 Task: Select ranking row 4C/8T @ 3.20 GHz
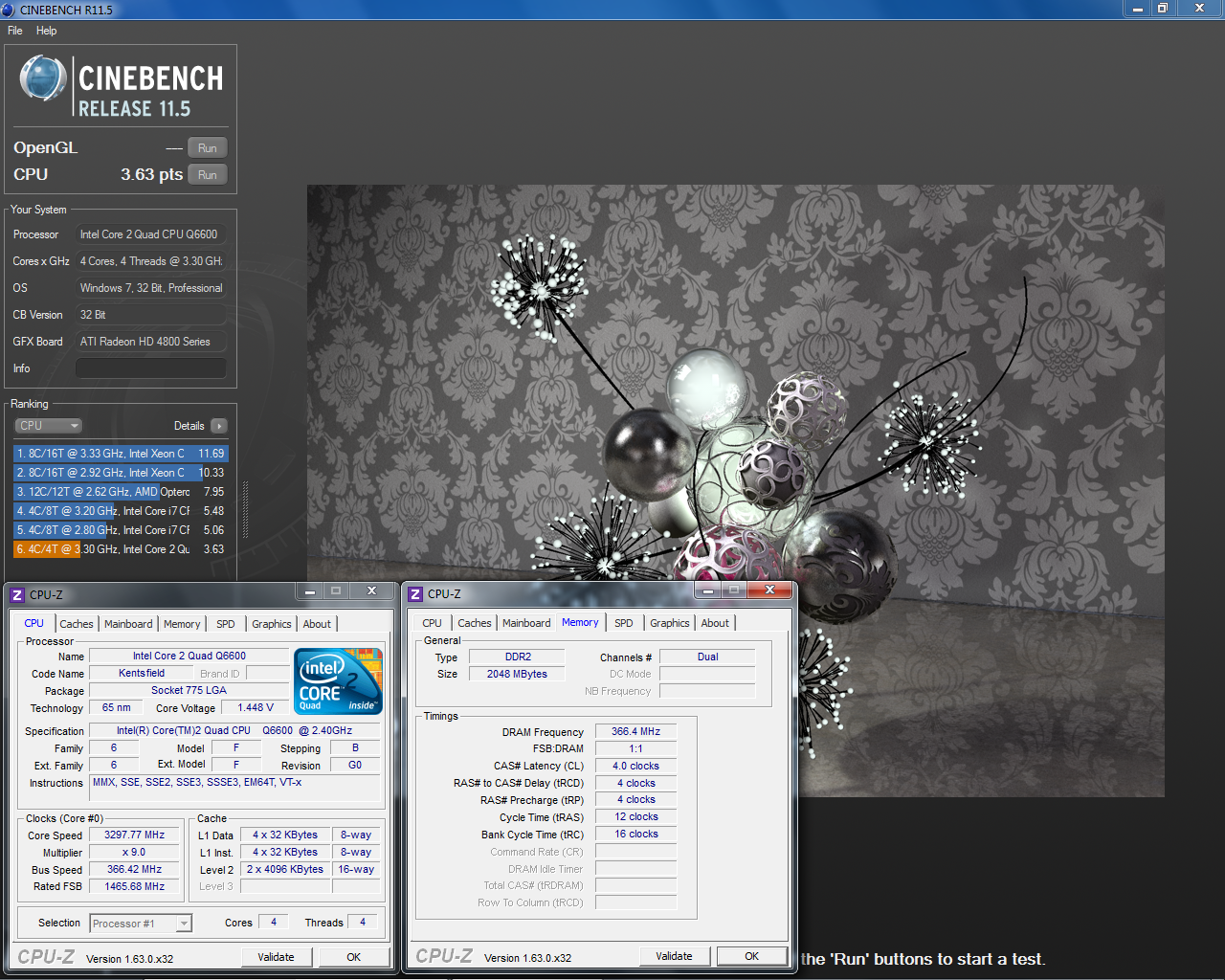[121, 511]
